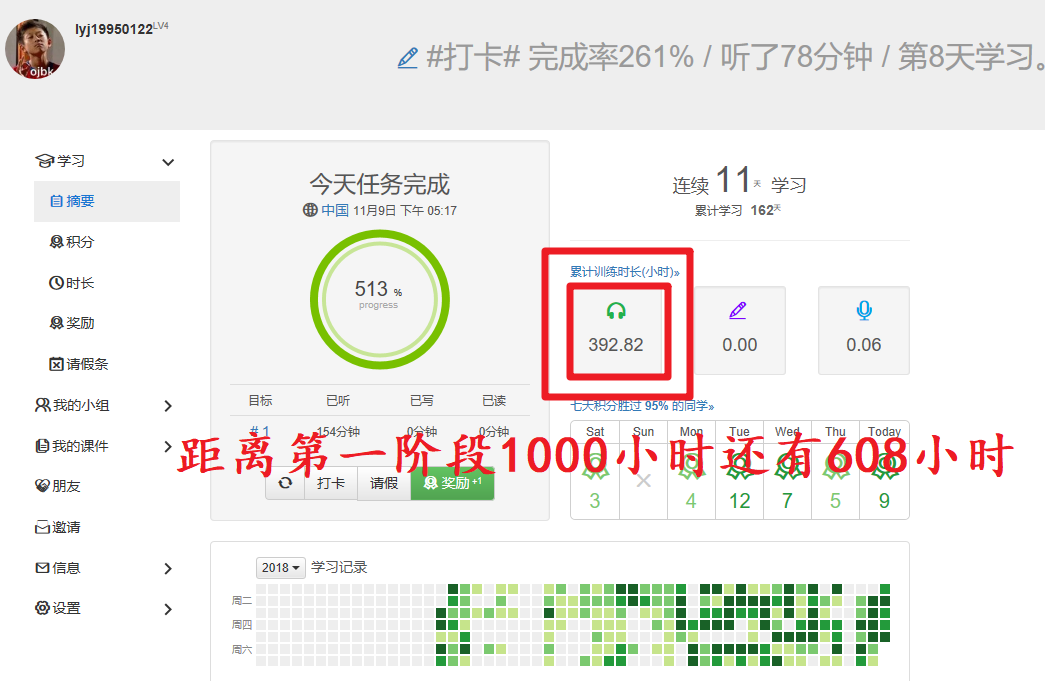The image size is (1045, 681).
Task: Click the green 奖励 +1 button
Action: 453,482
